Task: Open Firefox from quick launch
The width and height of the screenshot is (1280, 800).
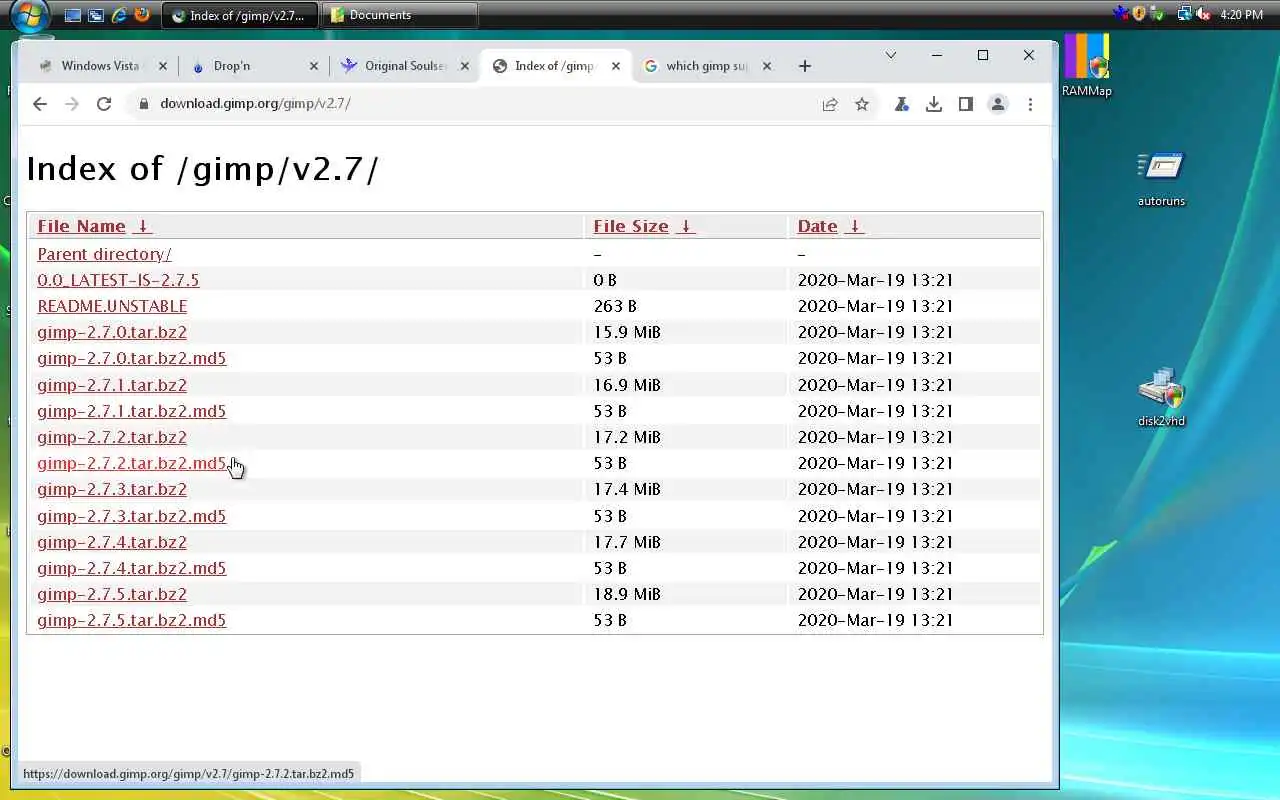Action: 142,15
